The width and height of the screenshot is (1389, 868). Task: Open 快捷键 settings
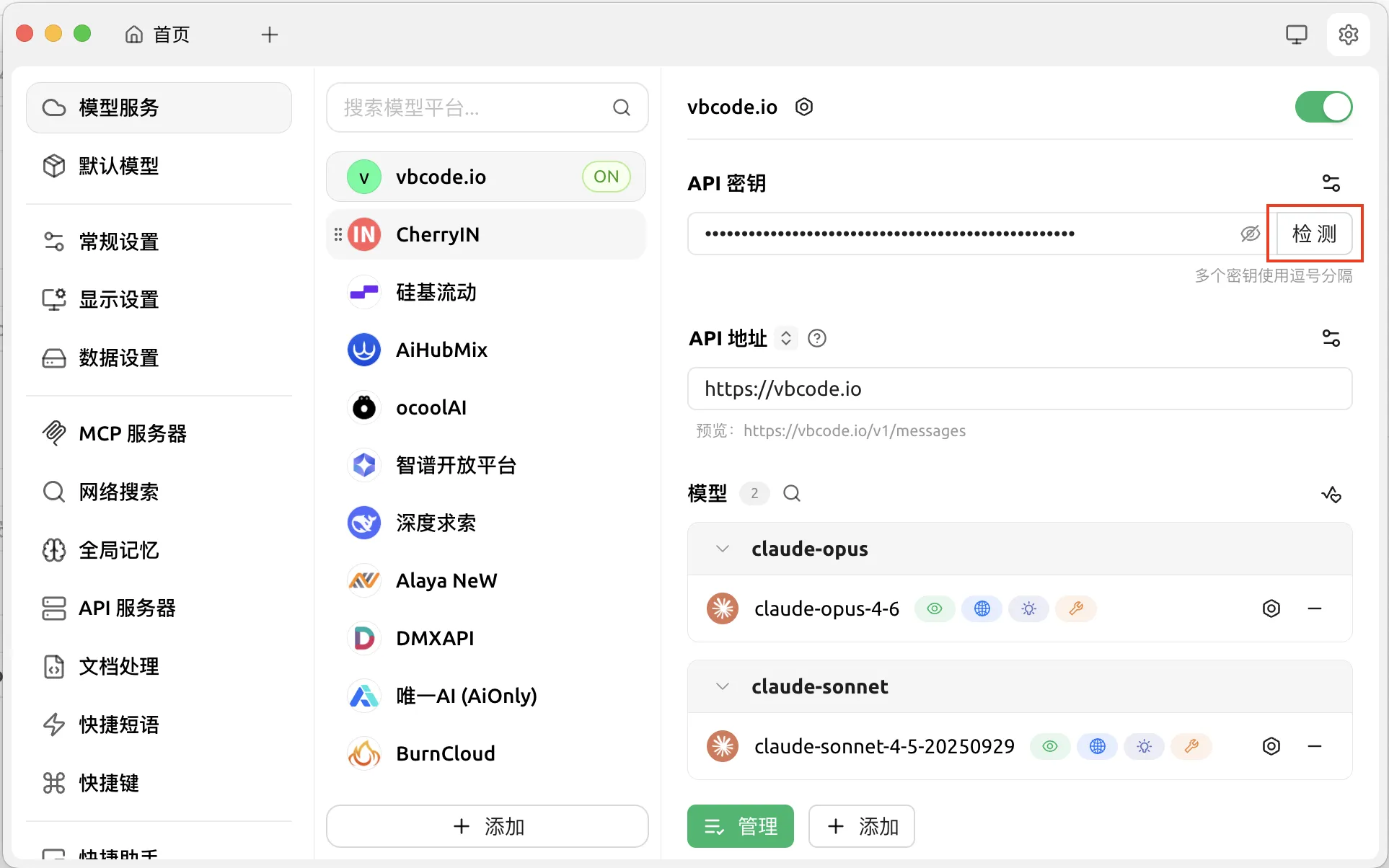pos(159,783)
